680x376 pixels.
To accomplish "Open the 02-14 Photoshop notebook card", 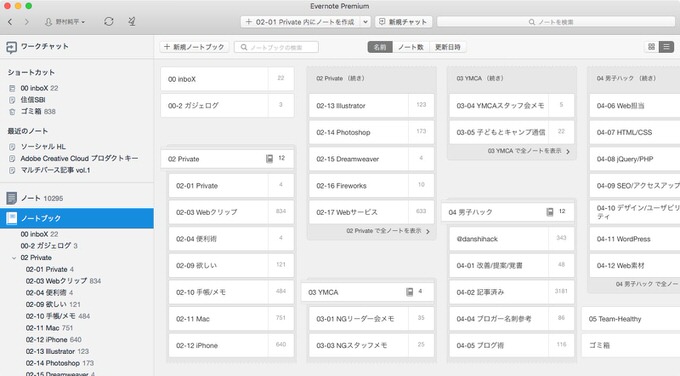I will (372, 132).
